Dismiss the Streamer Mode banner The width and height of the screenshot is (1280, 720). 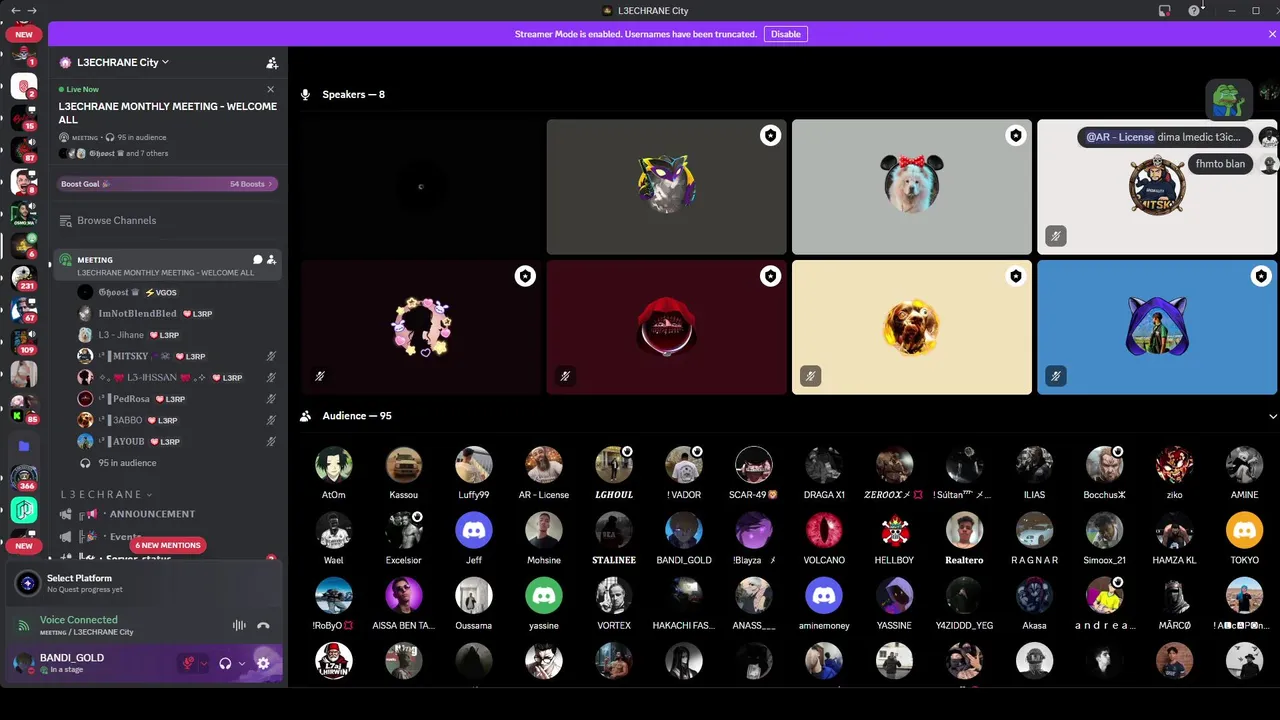(1272, 34)
